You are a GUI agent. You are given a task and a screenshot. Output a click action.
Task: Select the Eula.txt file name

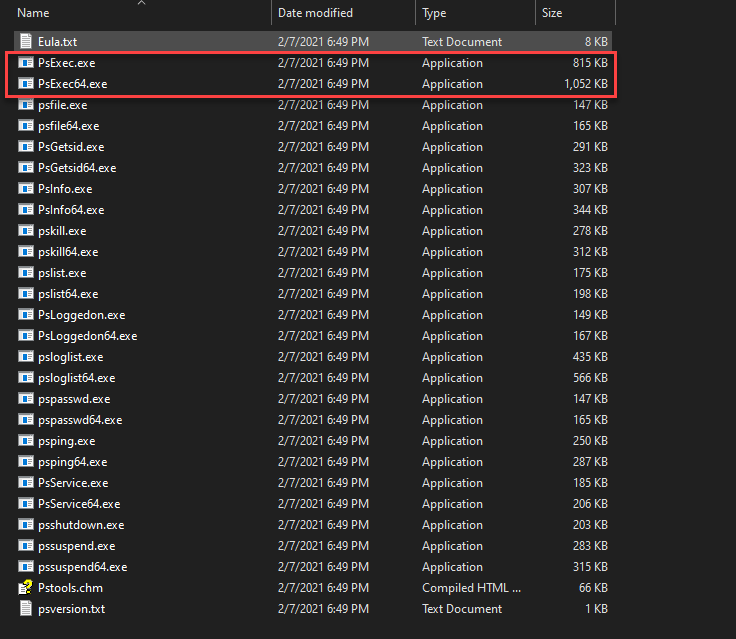(57, 42)
